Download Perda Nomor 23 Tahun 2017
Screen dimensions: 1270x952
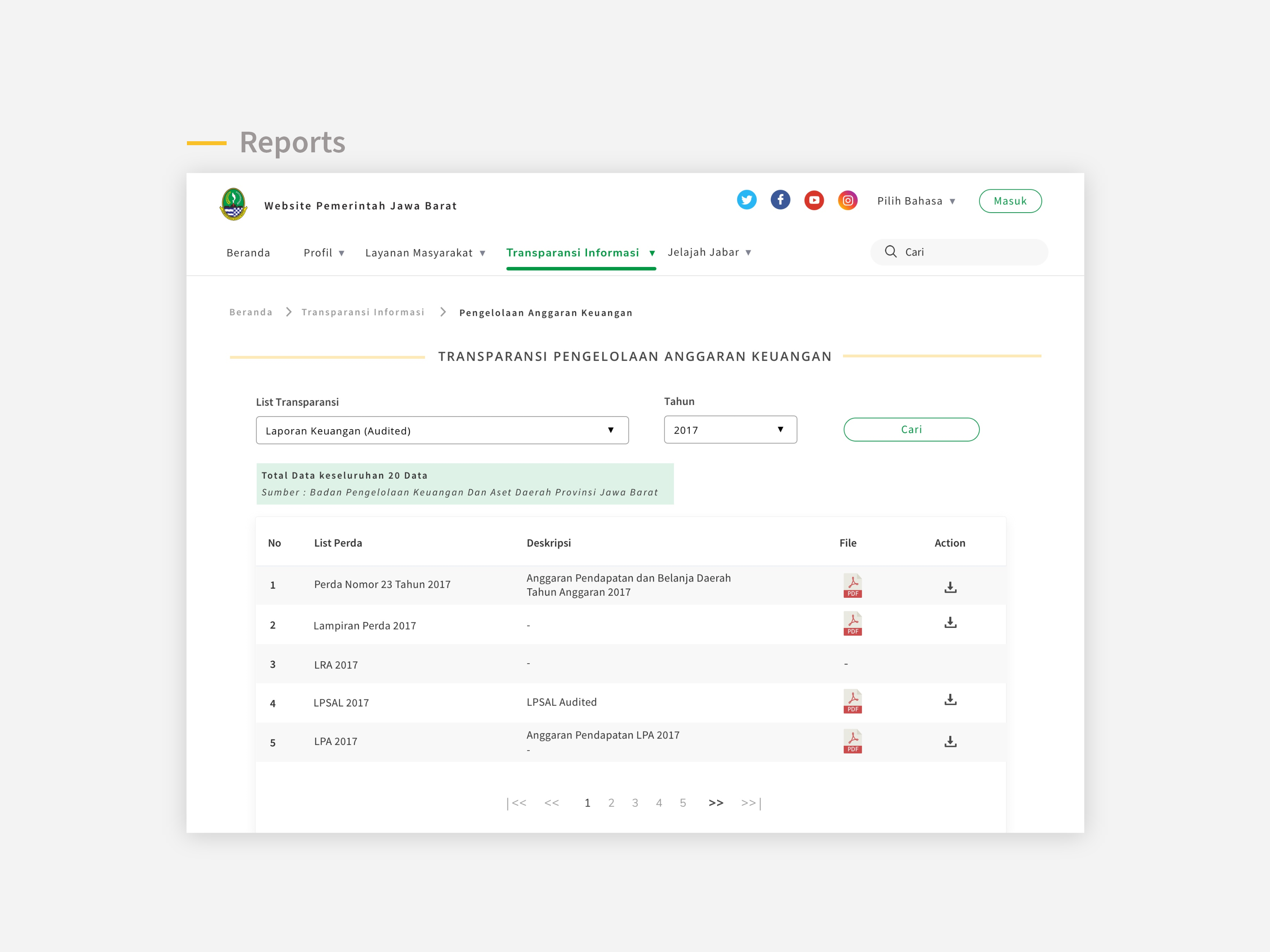point(950,587)
